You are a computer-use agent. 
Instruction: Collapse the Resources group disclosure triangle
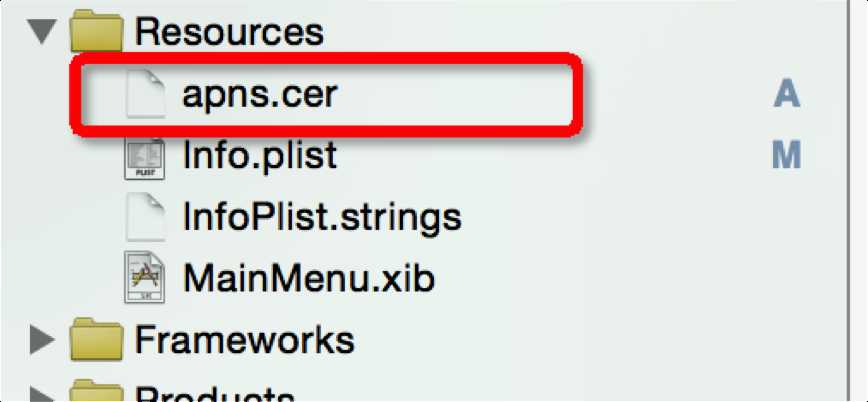coord(41,32)
